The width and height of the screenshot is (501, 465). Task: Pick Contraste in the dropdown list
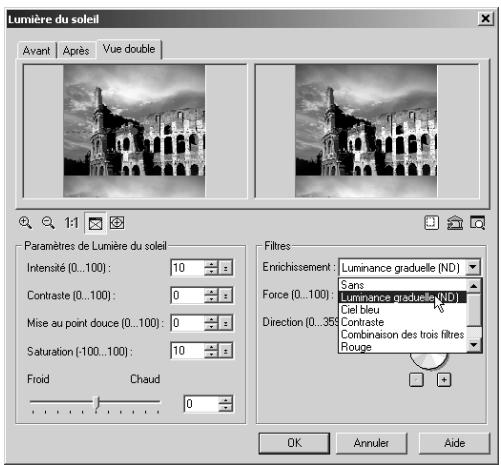coord(402,322)
